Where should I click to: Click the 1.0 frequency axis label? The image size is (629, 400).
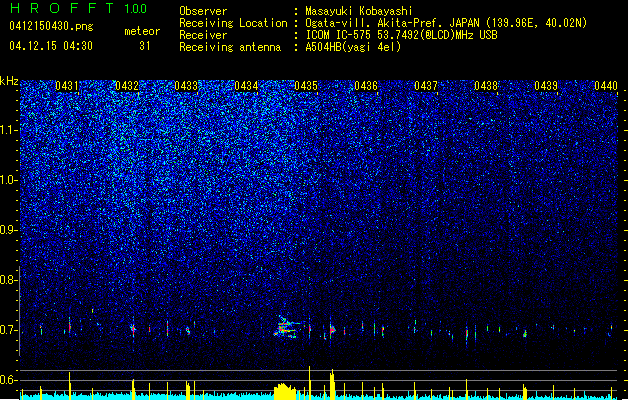point(9,180)
